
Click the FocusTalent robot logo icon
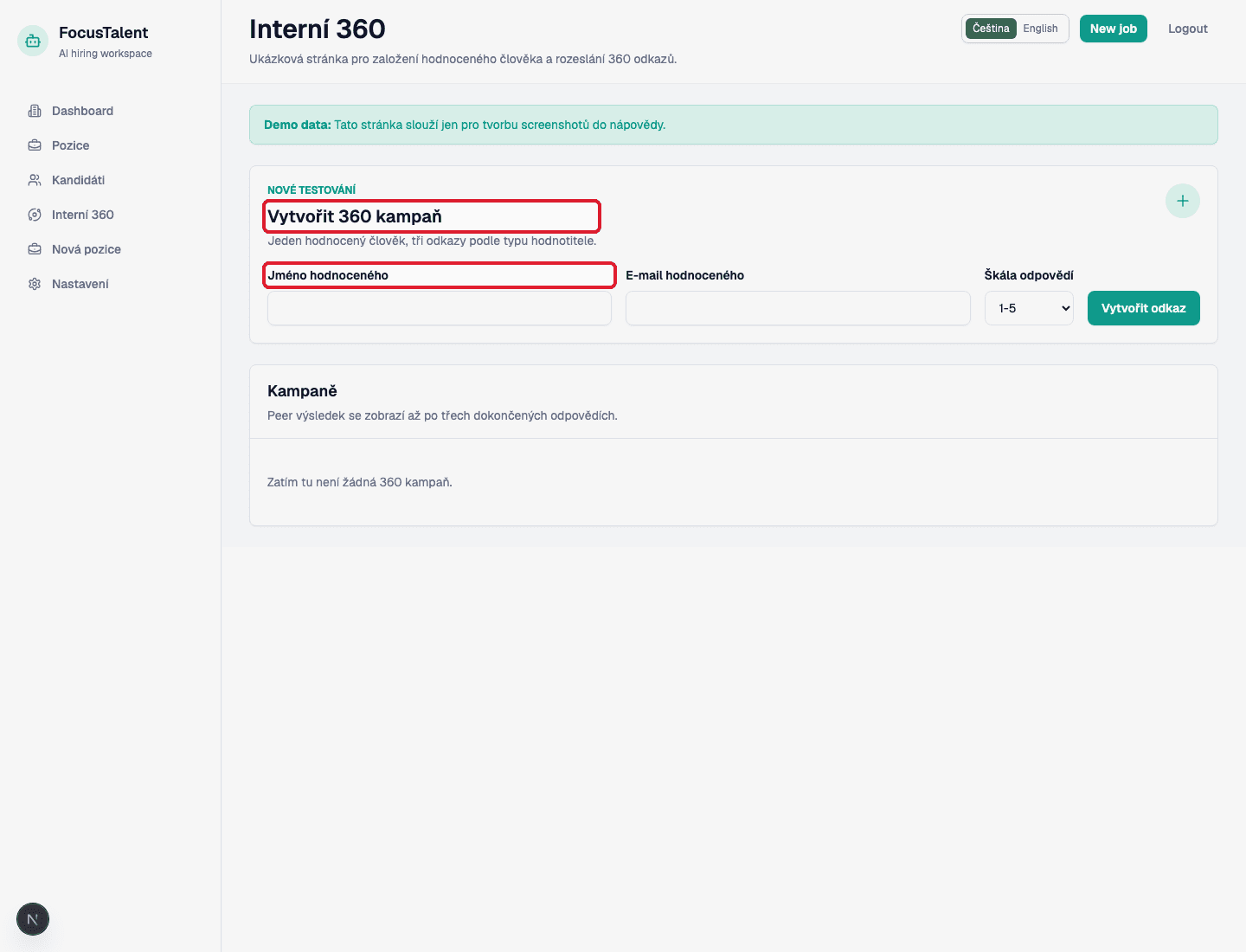pos(33,41)
